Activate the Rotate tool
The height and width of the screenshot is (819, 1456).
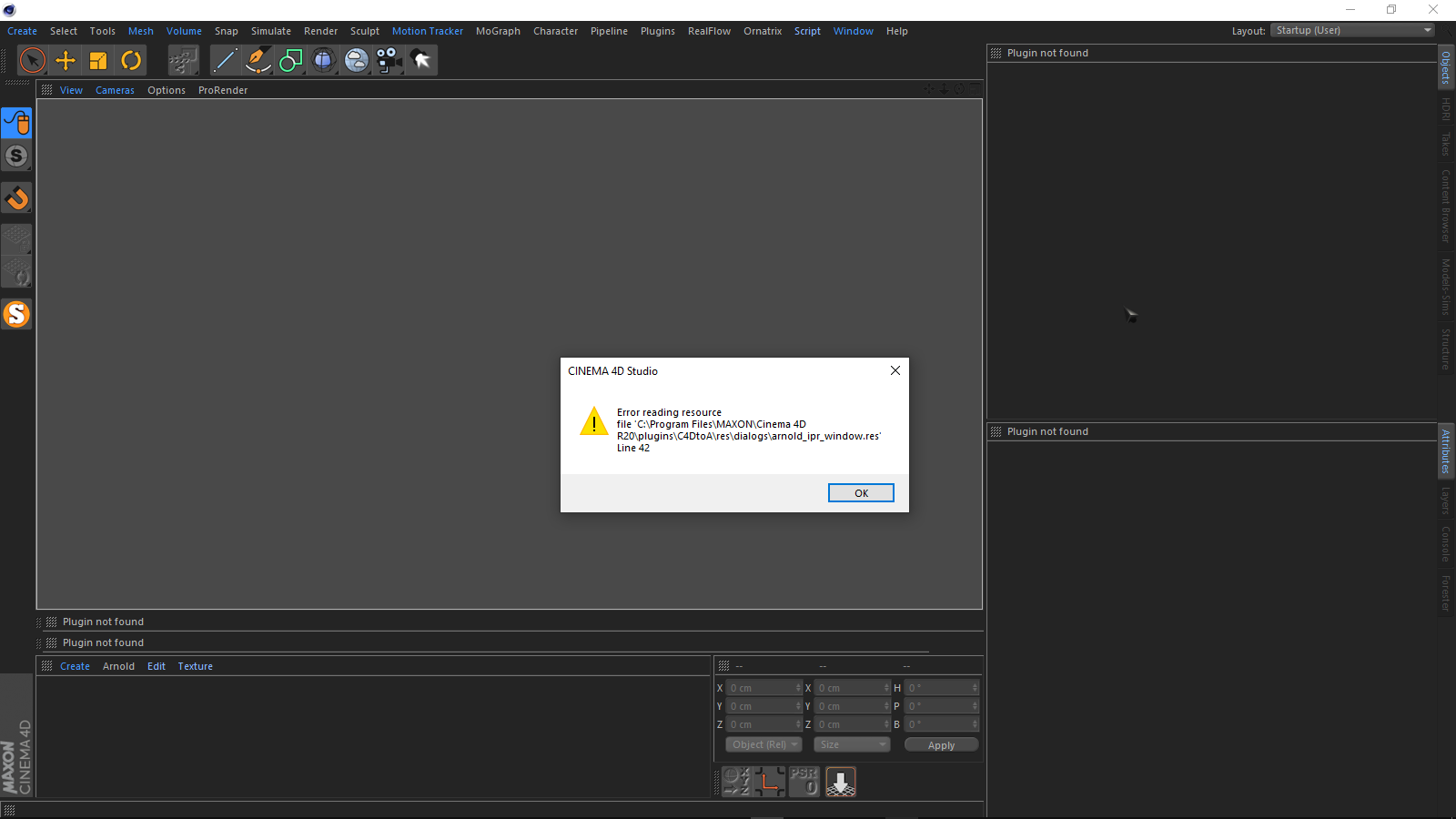tap(131, 61)
